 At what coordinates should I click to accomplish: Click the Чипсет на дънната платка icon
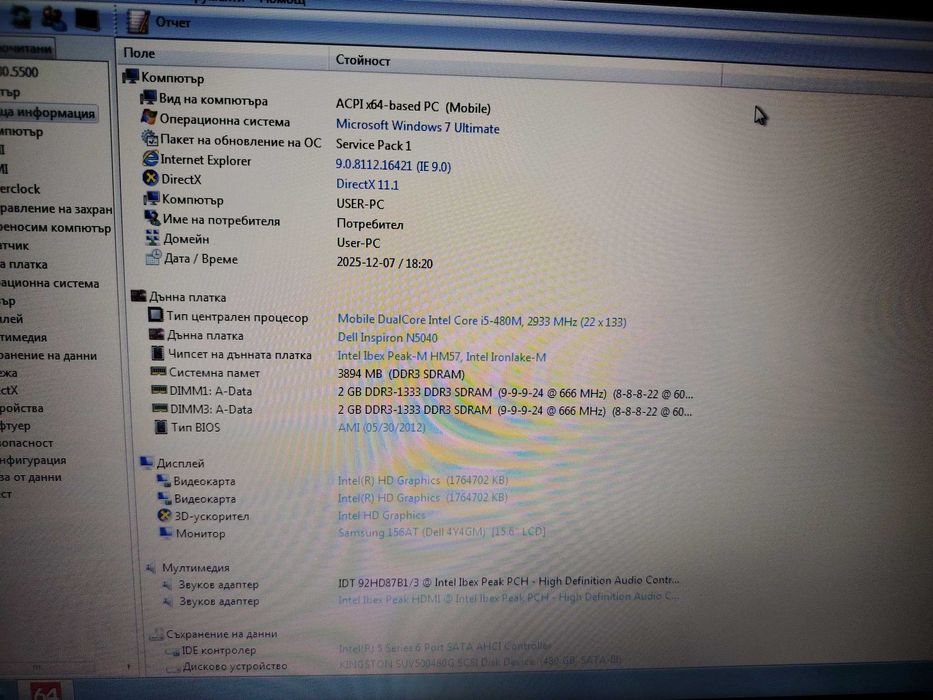(x=158, y=354)
